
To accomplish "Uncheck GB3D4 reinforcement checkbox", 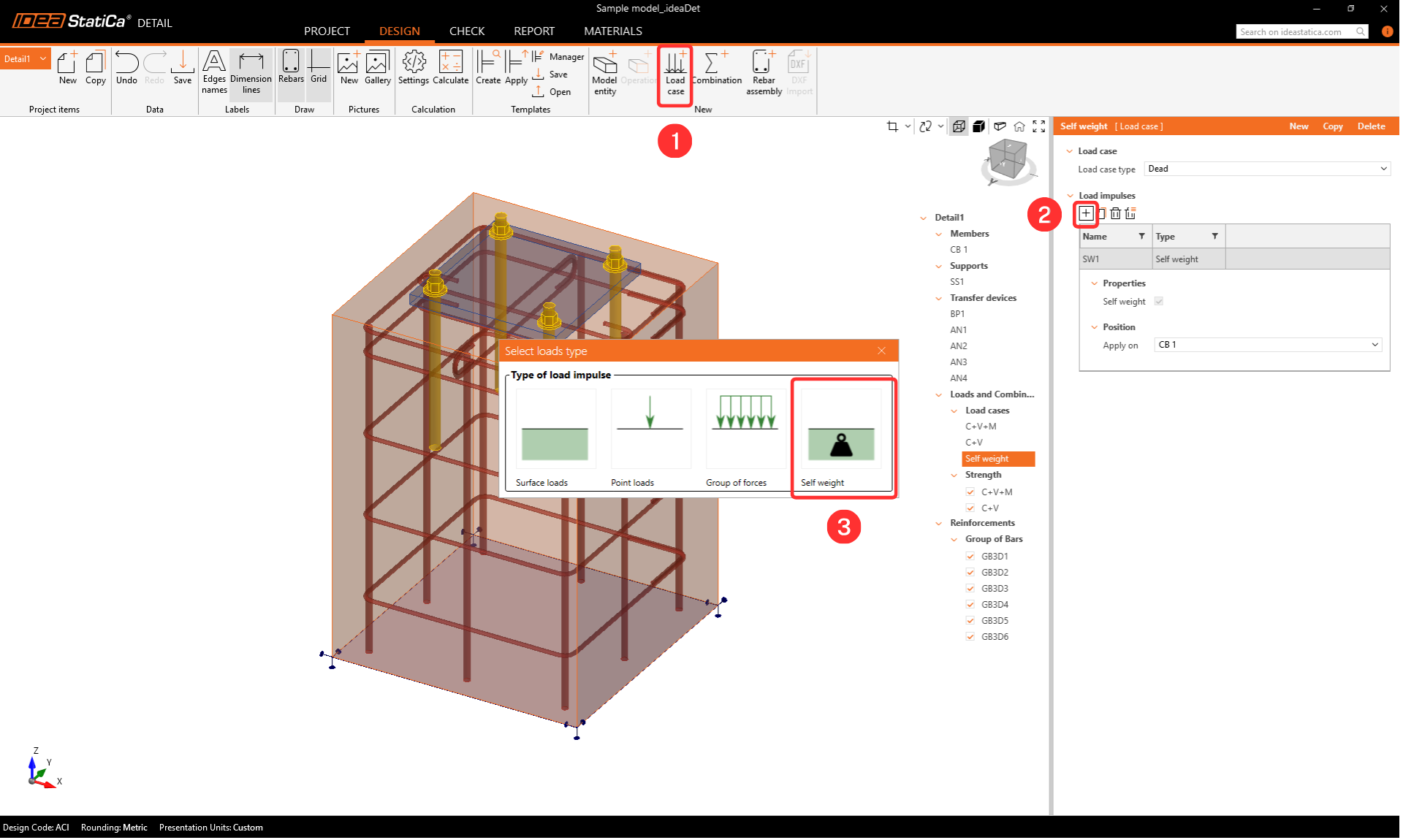I will [970, 604].
